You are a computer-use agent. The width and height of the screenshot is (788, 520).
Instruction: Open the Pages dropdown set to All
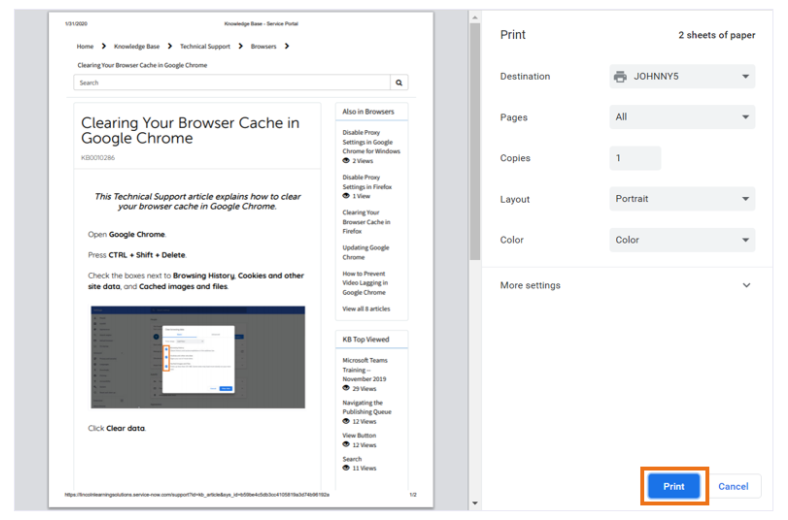coord(682,117)
